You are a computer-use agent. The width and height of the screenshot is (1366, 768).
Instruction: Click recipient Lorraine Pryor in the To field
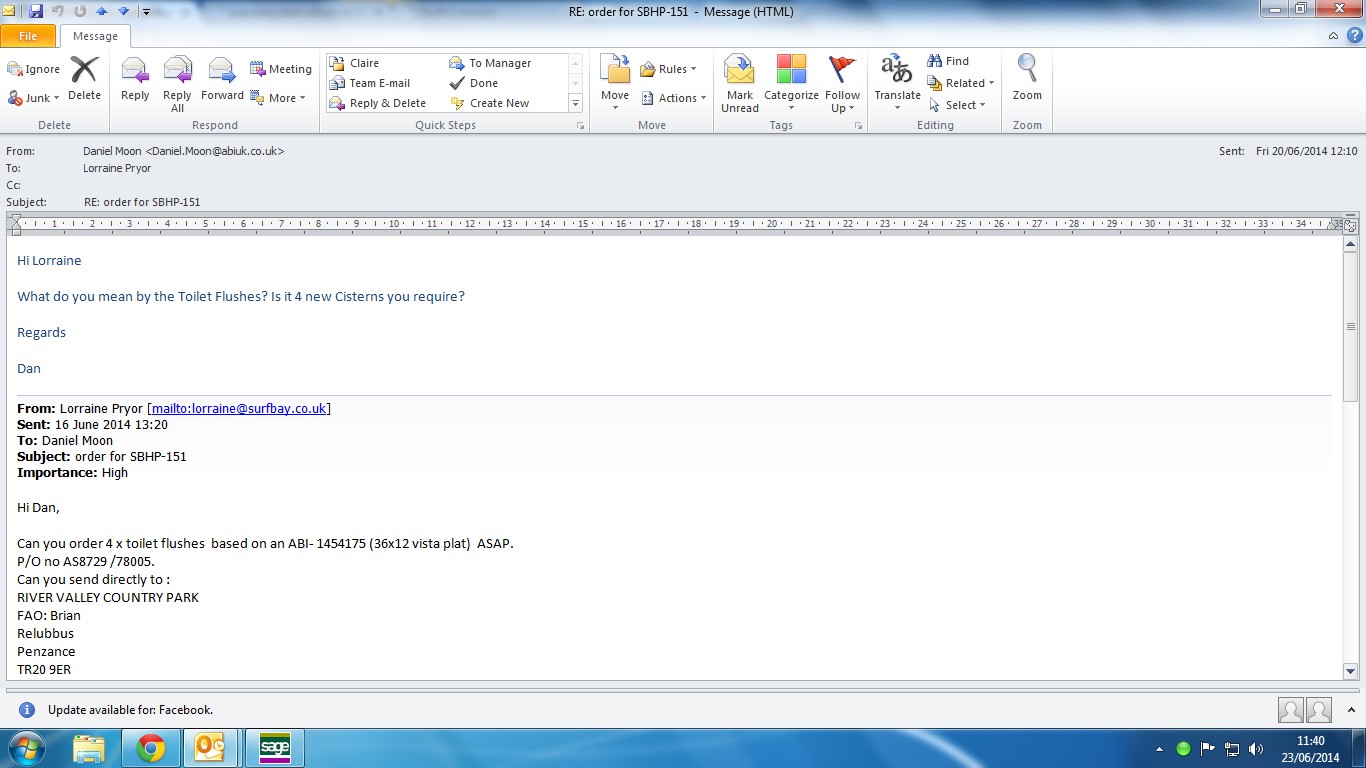(x=117, y=169)
